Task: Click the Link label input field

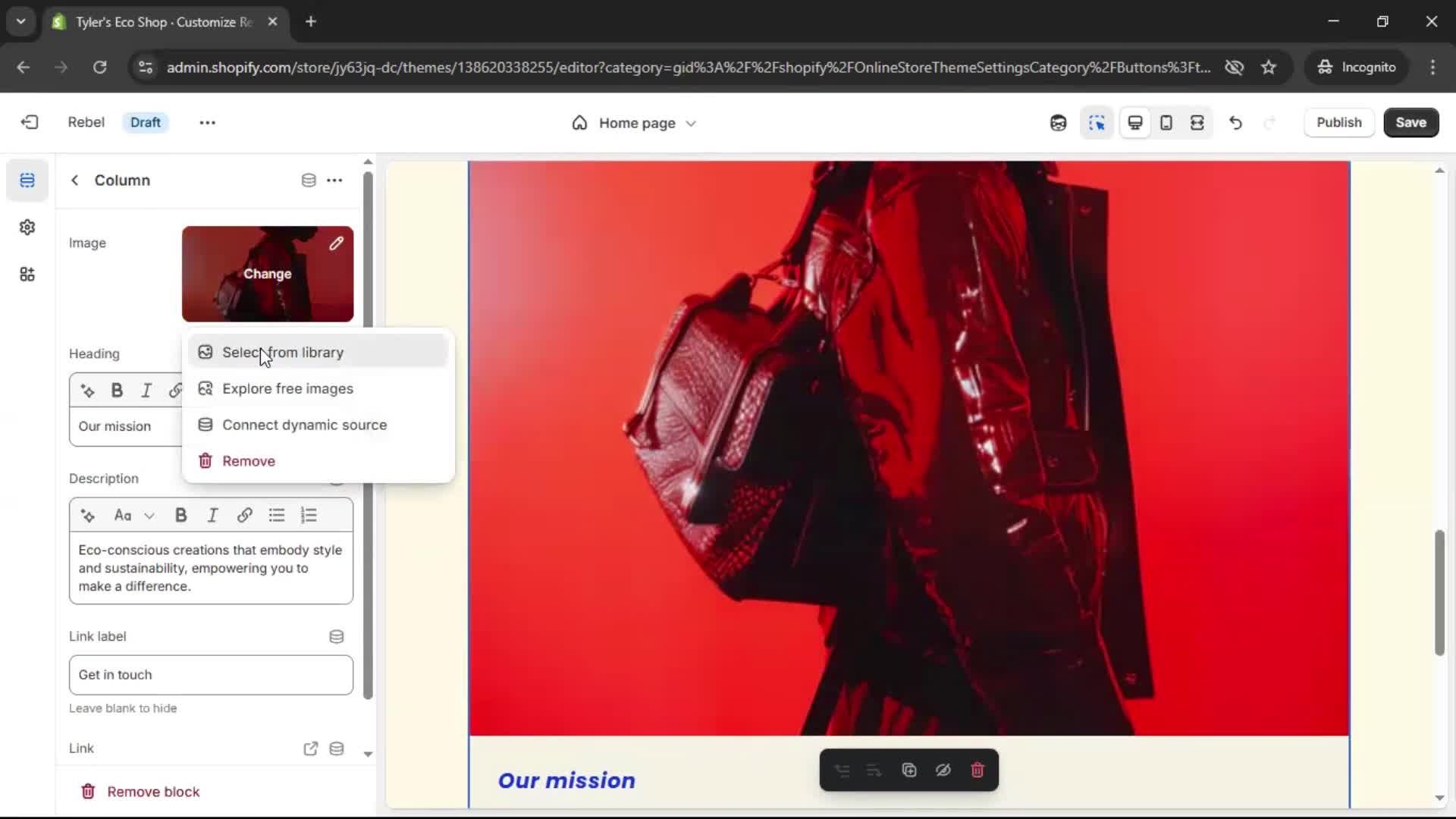Action: (211, 675)
